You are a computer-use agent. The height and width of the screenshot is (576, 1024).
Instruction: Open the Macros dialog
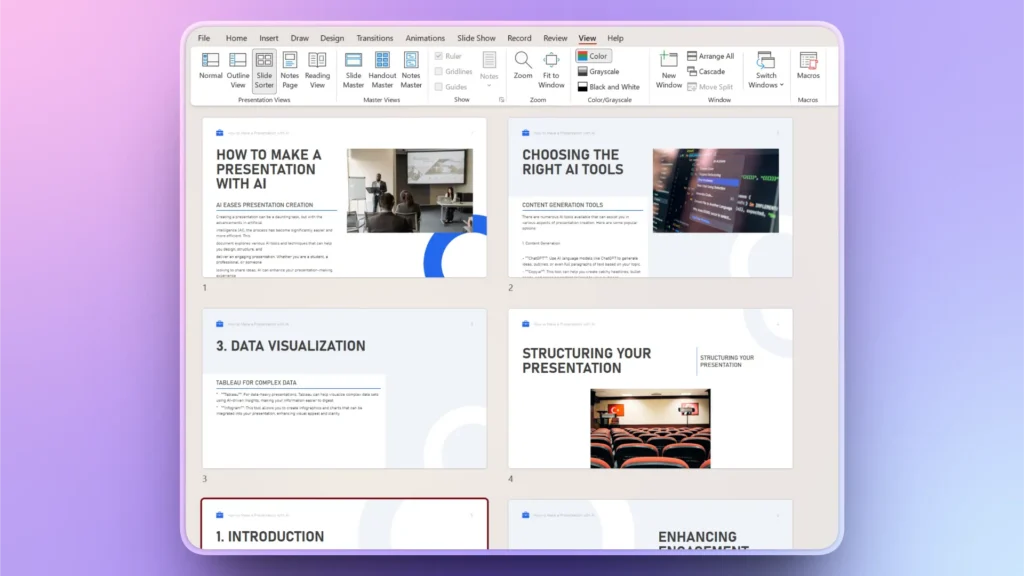tap(808, 66)
